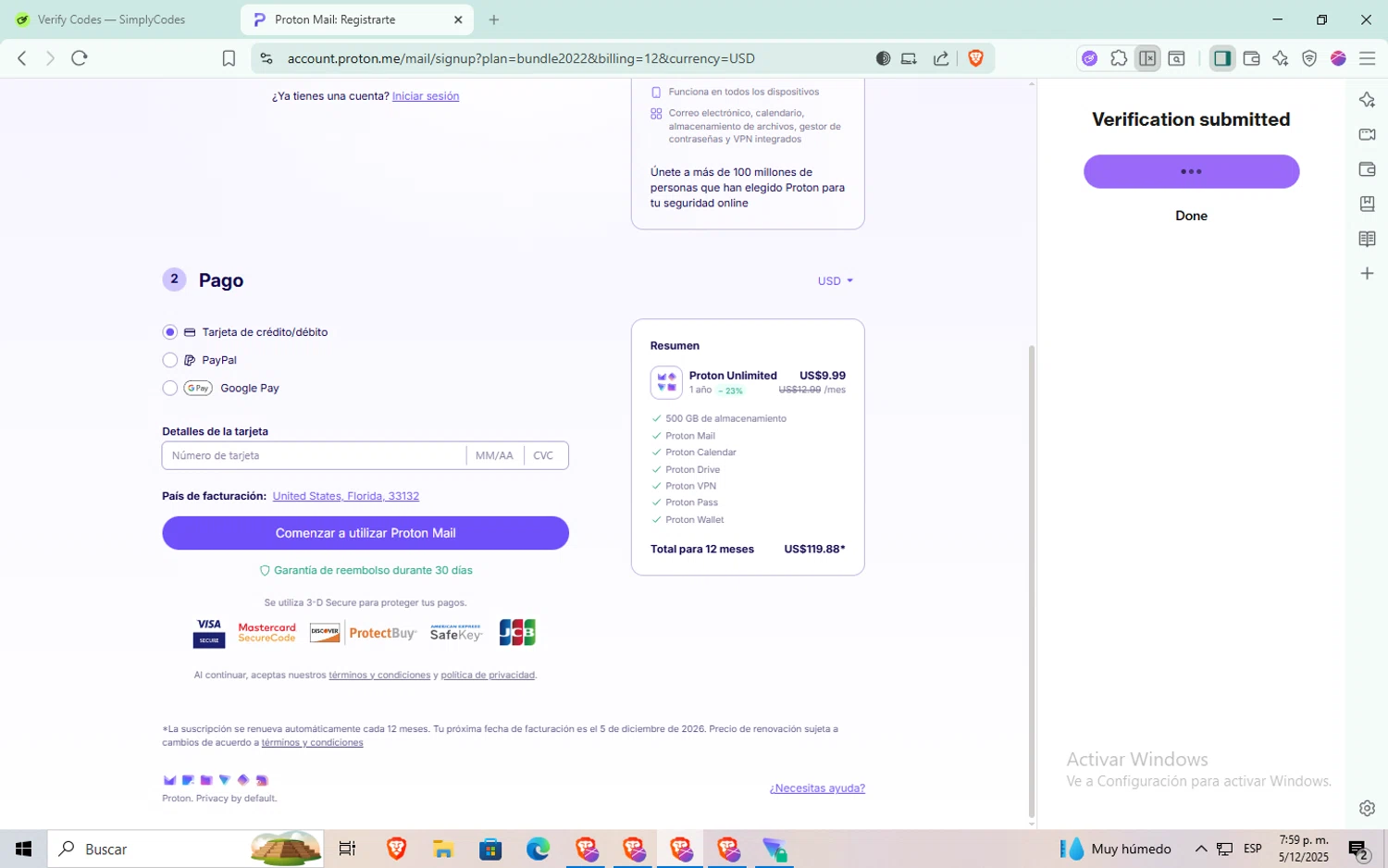Click the Muy húmedo weather widget

1116,849
